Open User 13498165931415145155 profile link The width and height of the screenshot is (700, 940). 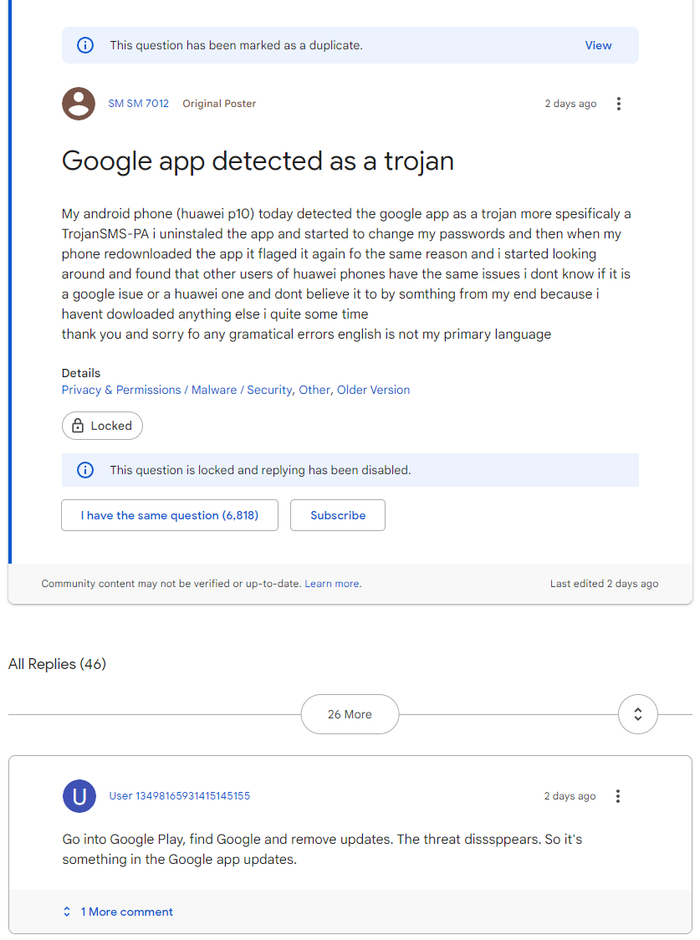179,796
